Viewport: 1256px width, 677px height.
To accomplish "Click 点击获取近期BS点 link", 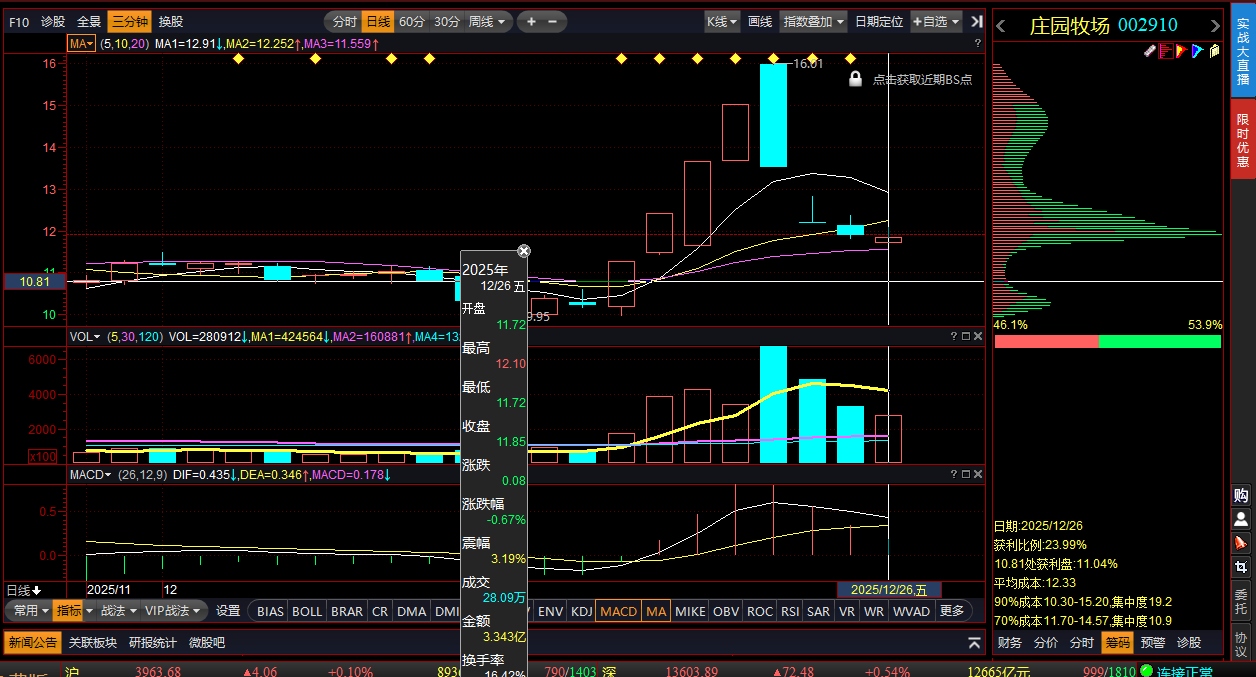I will 922,79.
